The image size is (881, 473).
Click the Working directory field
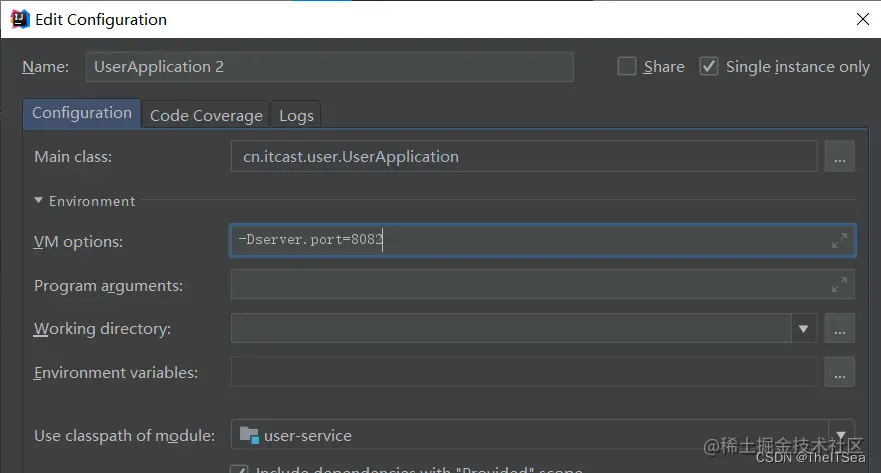(x=511, y=328)
